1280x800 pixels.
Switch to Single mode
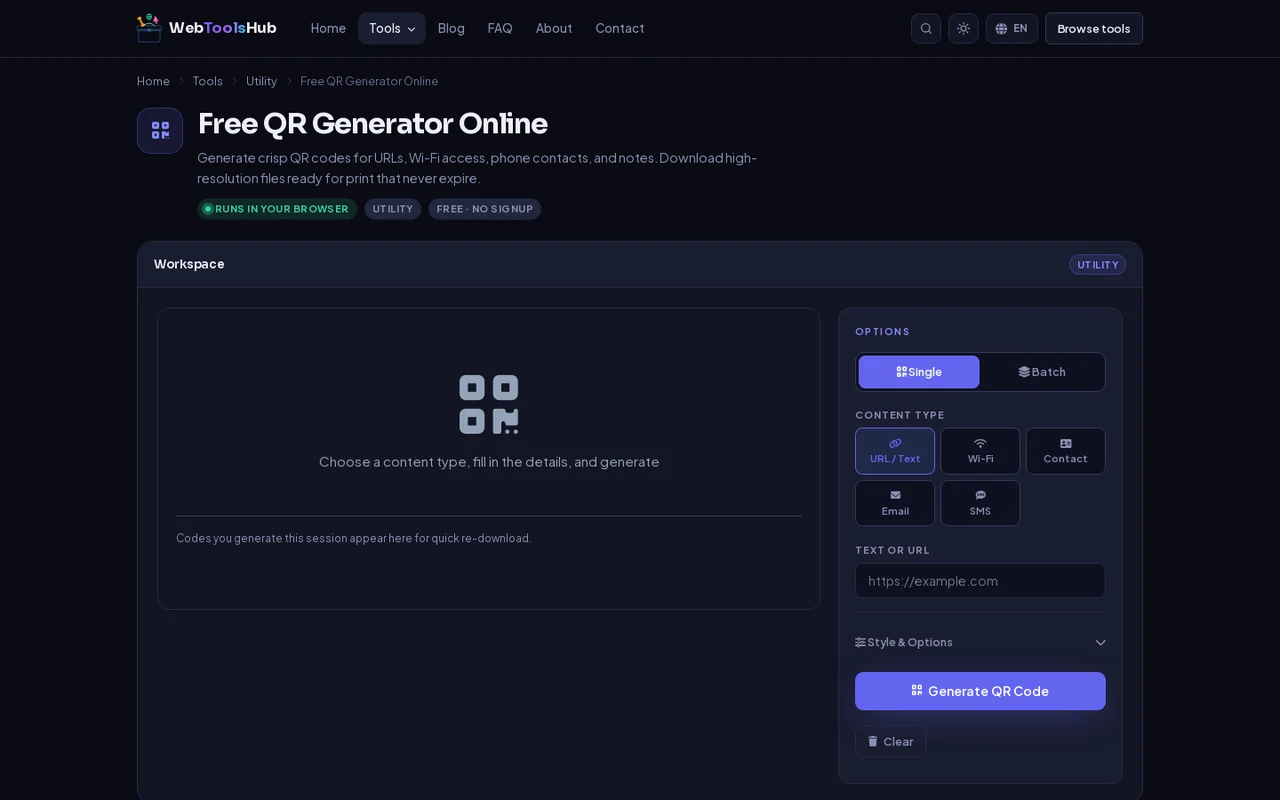919,372
